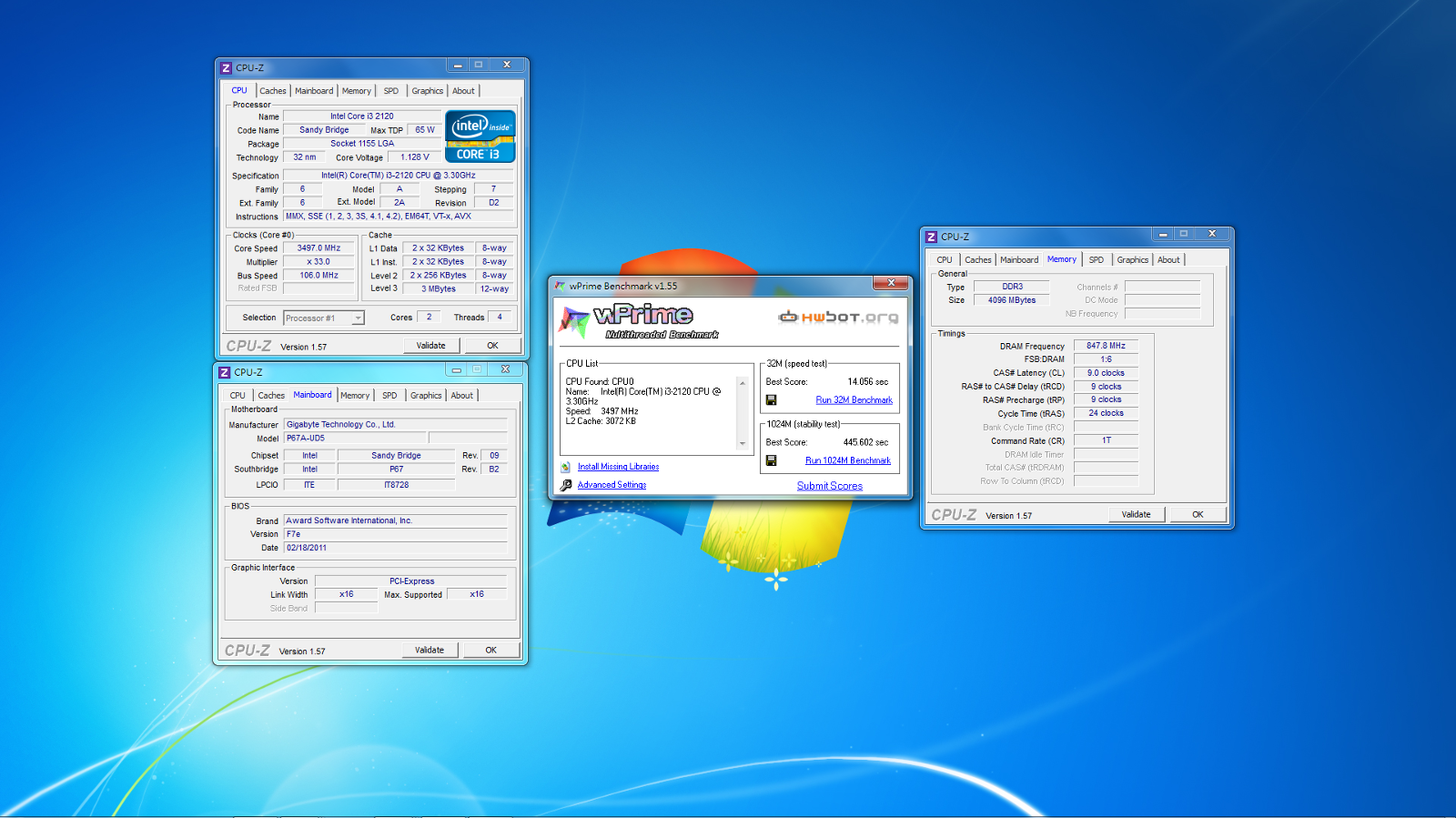Click CPU List scrollbar down arrow

pyautogui.click(x=743, y=444)
